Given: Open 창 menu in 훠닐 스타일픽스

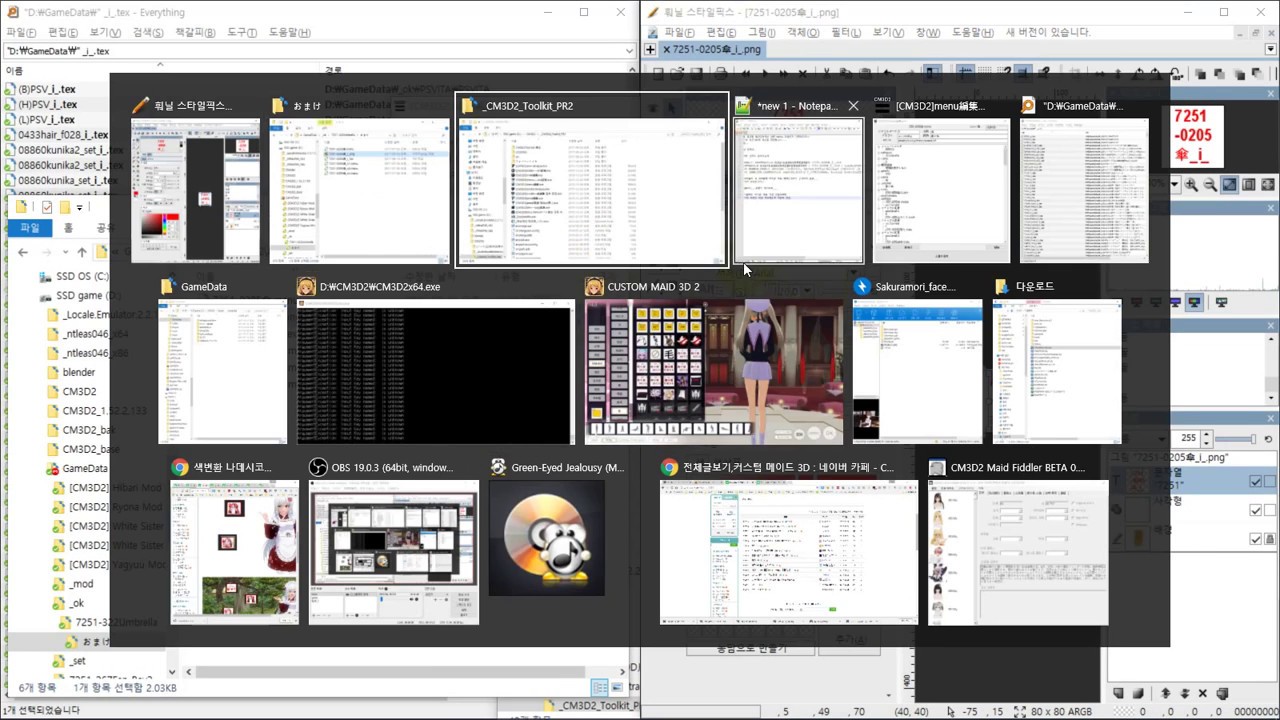Looking at the screenshot, I should pos(927,32).
